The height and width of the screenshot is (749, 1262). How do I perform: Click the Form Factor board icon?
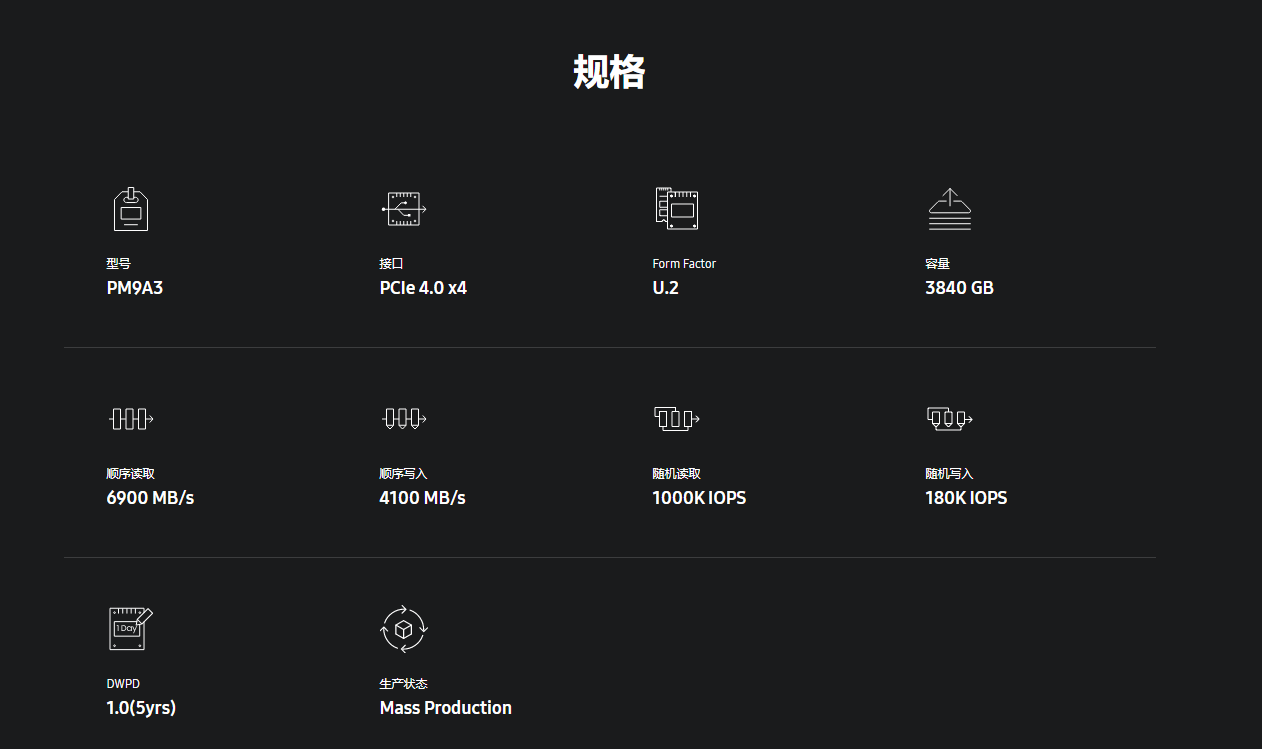(676, 209)
